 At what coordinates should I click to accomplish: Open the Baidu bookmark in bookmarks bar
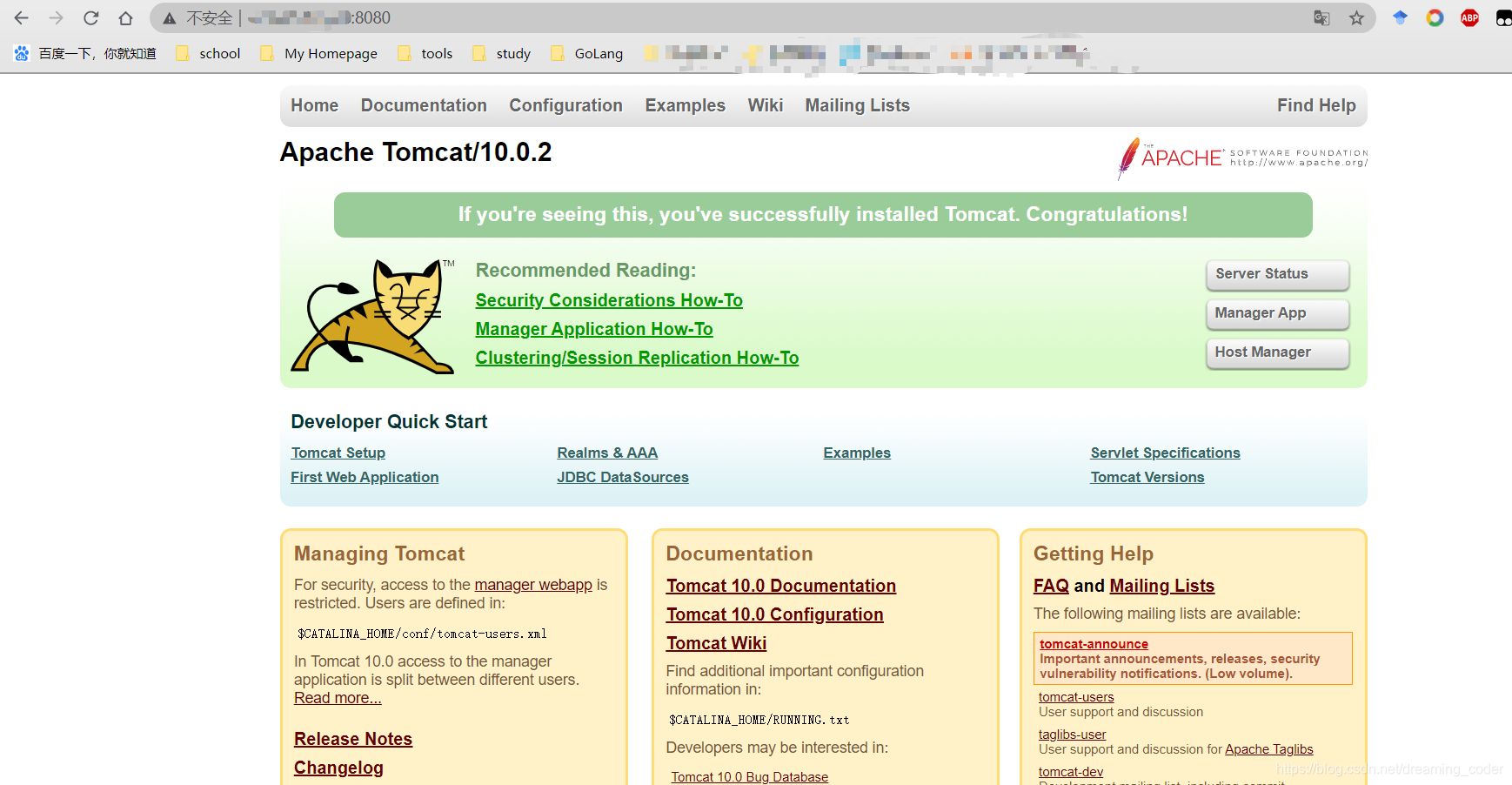click(84, 53)
